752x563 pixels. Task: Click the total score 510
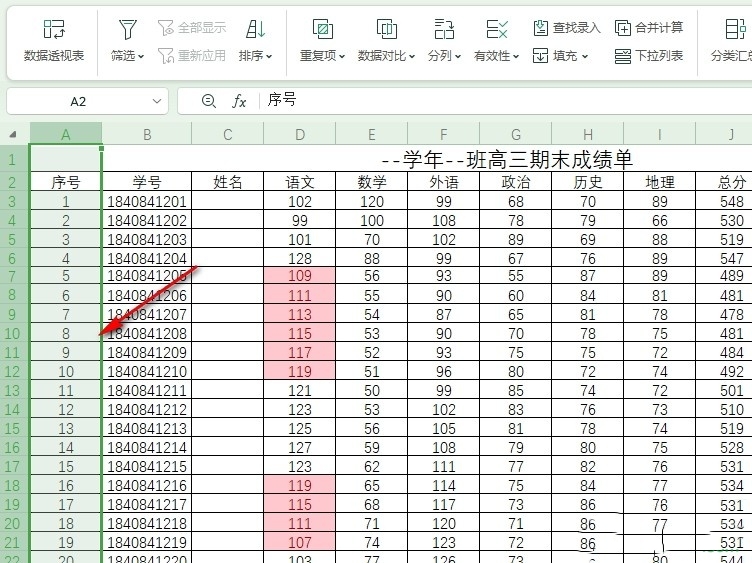[724, 410]
